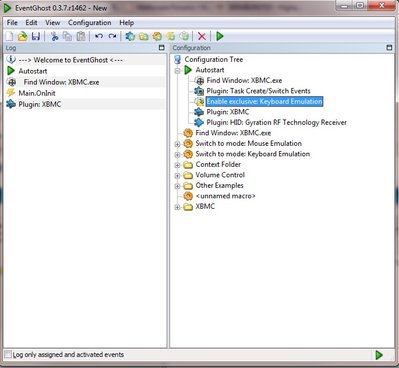
Task: Toggle Log only assigned and activated events
Action: (8, 355)
